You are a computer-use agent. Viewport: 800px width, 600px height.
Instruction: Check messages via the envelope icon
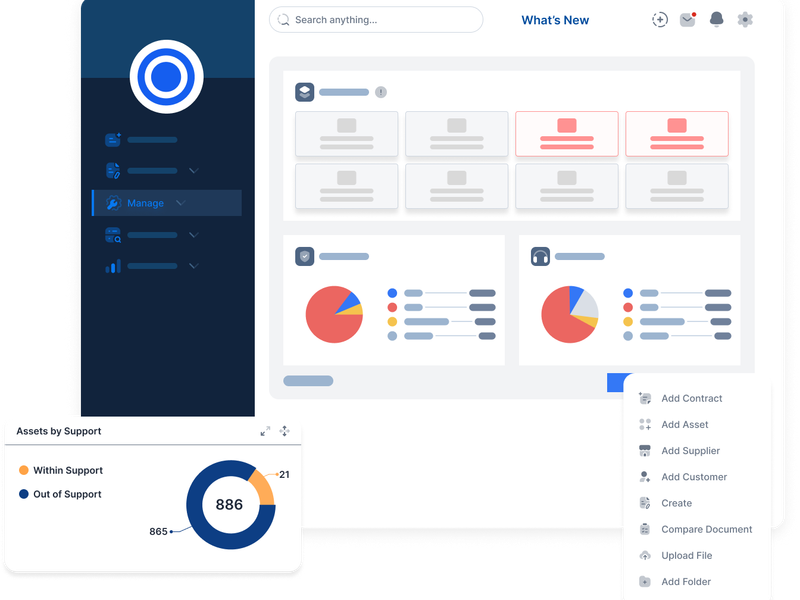686,19
